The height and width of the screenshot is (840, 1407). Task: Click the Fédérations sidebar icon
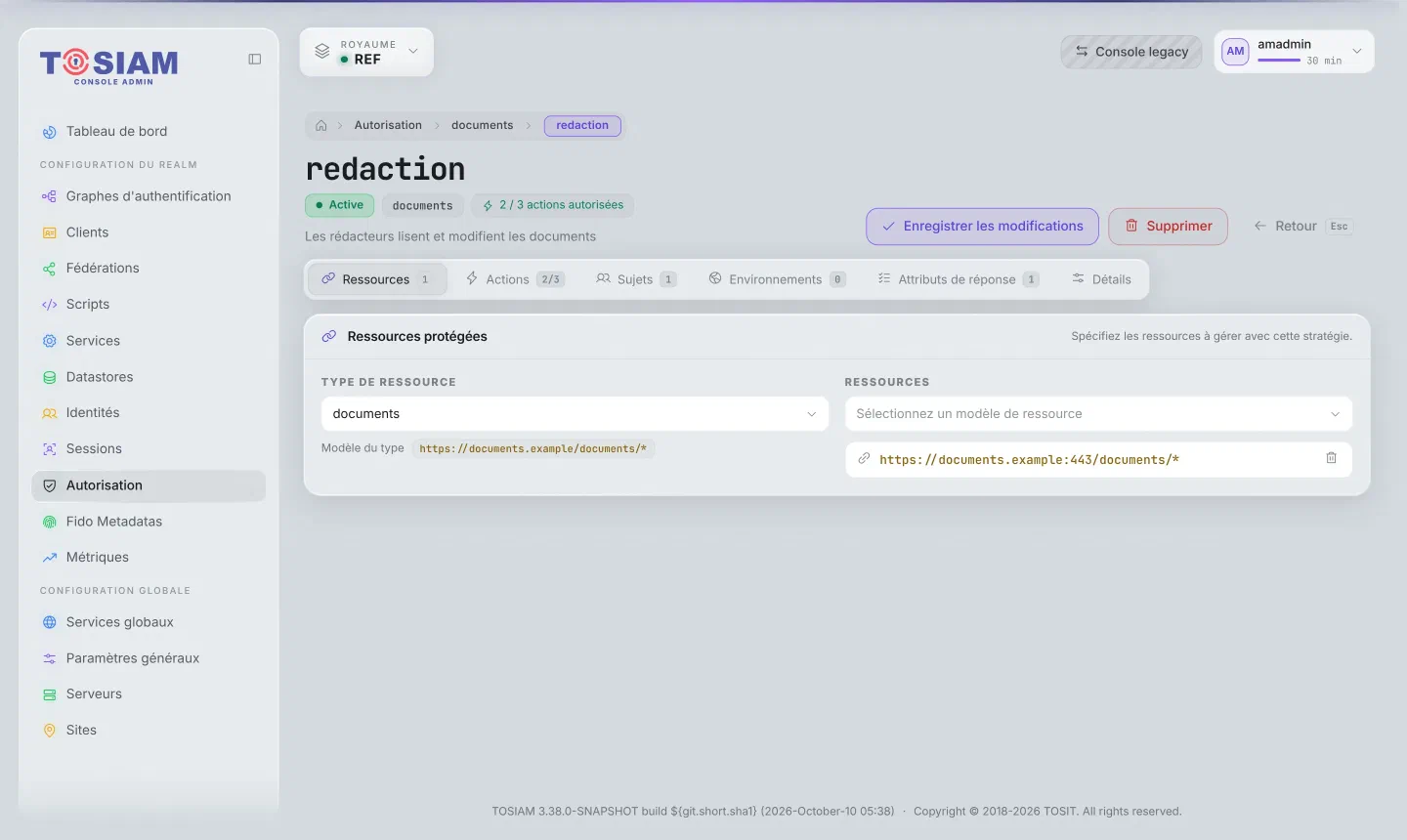click(50, 269)
